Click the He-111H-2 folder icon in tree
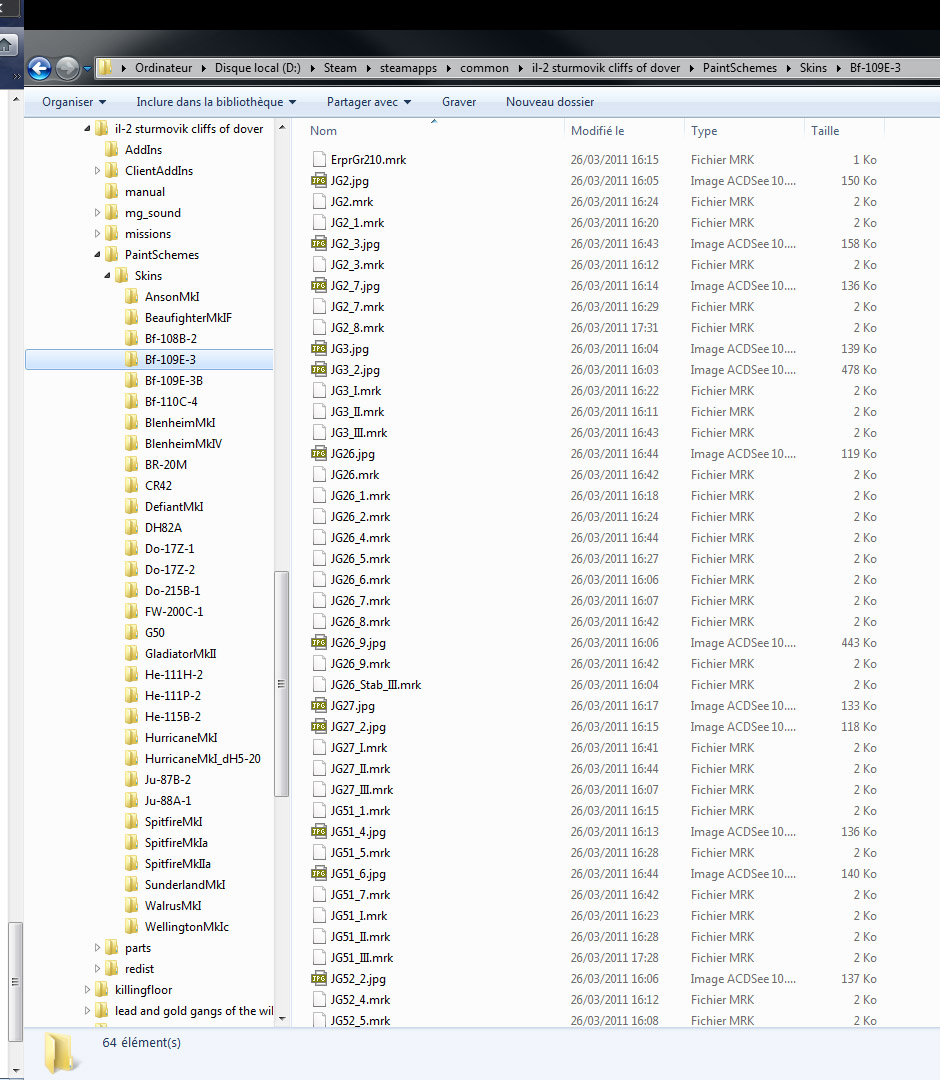The height and width of the screenshot is (1080, 940). pyautogui.click(x=132, y=675)
